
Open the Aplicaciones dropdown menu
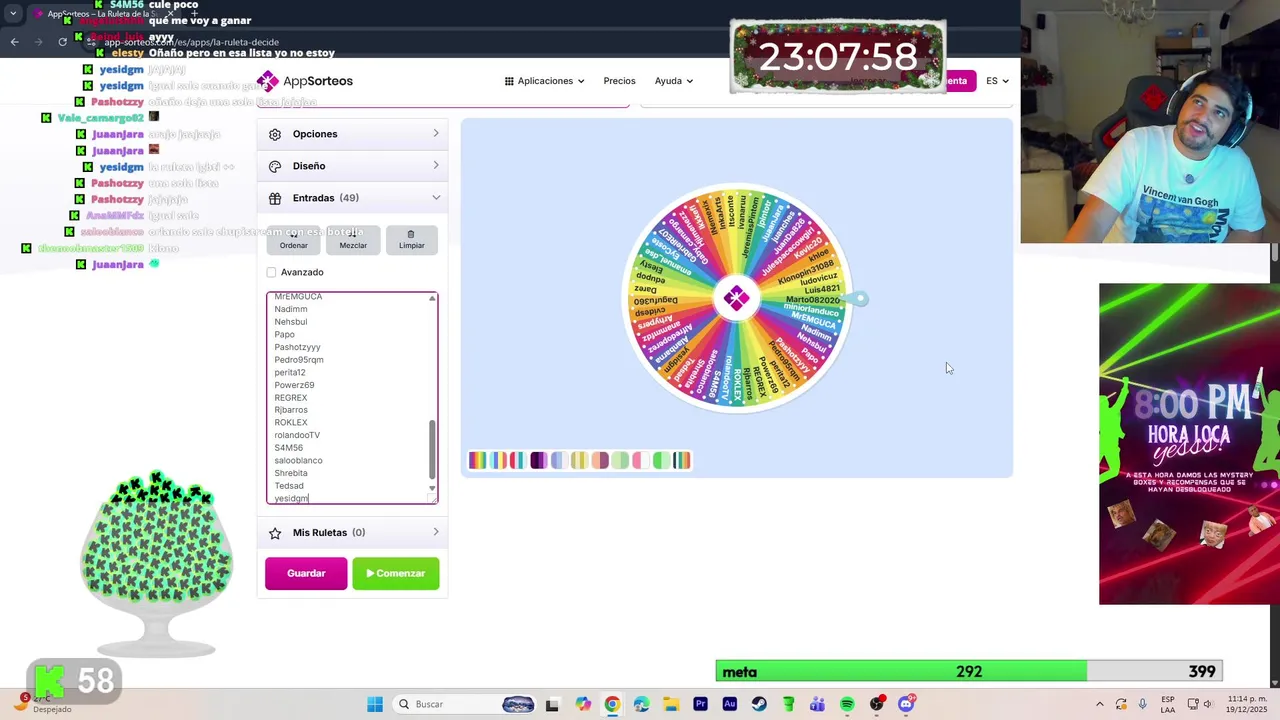click(544, 81)
